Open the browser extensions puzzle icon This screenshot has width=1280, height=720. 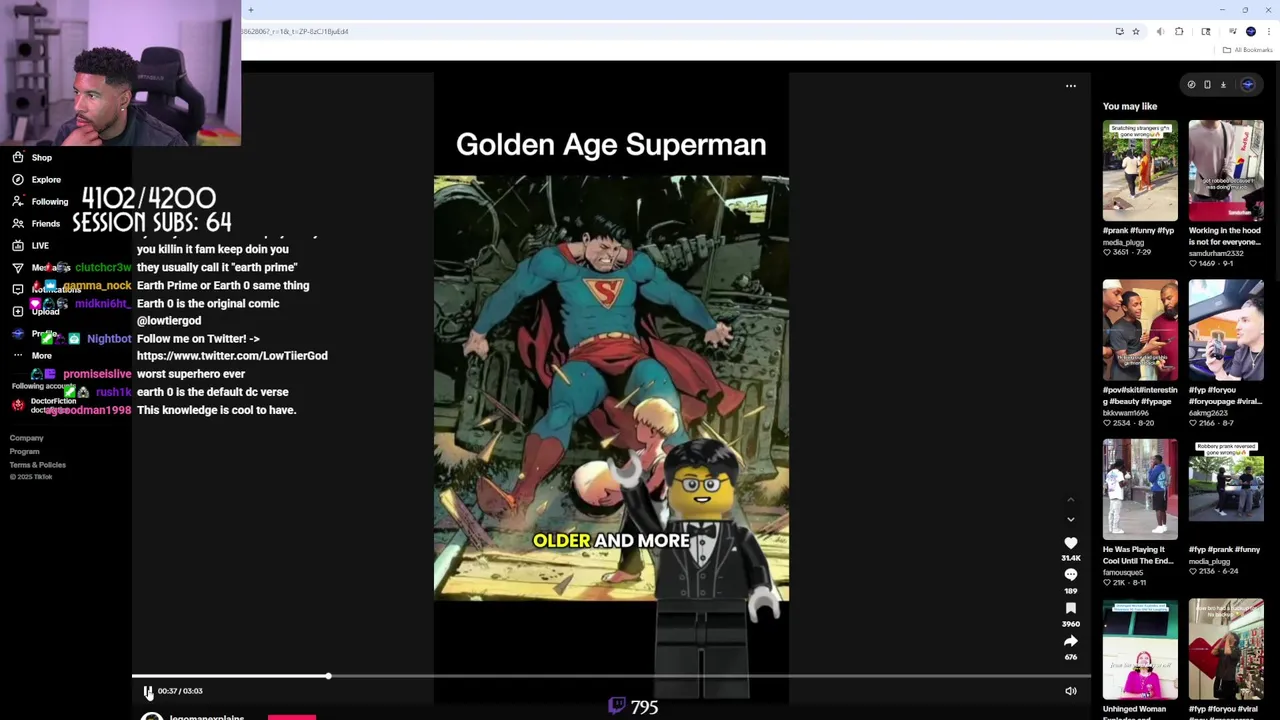(1179, 32)
